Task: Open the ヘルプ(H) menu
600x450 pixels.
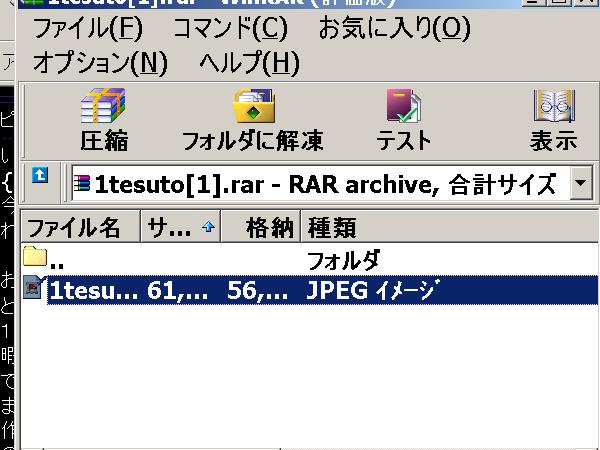Action: (249, 63)
